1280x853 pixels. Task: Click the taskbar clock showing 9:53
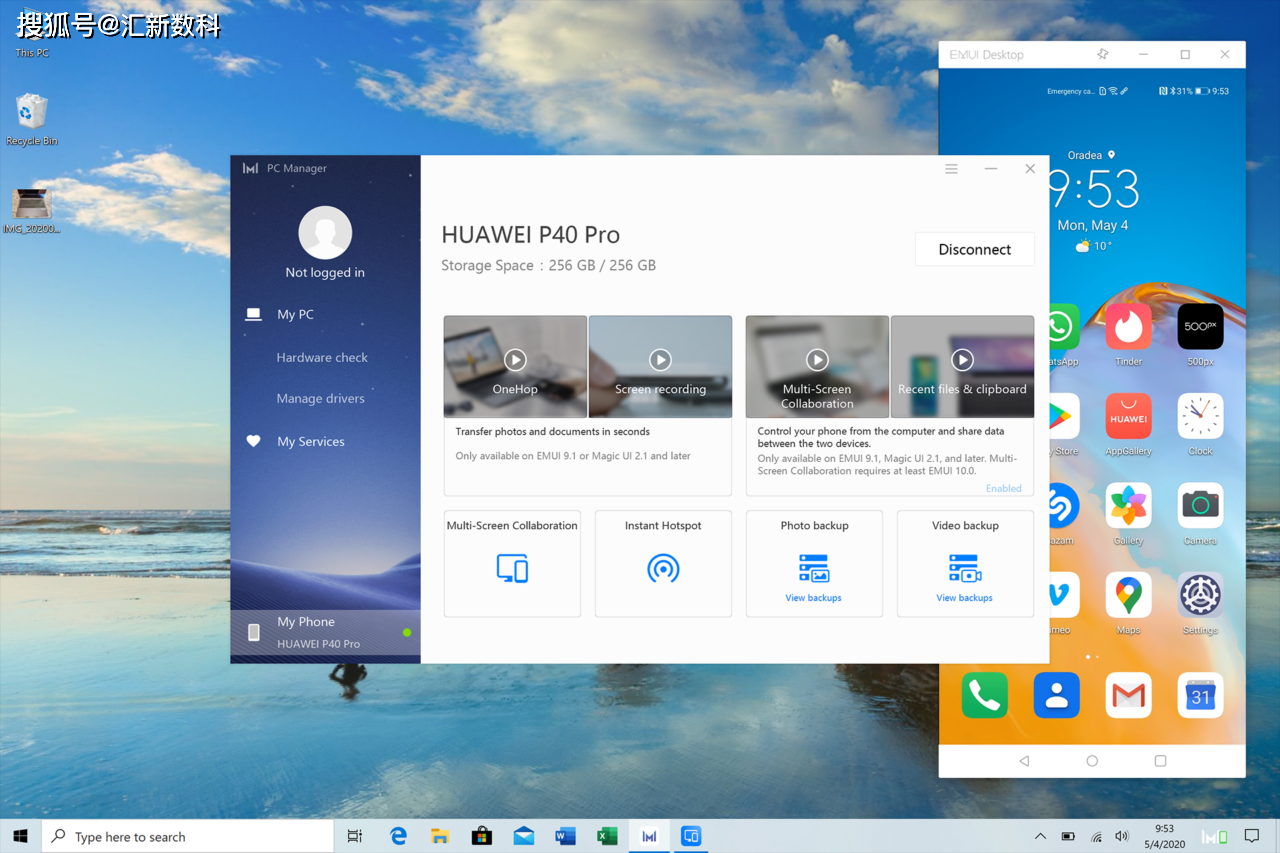(1165, 836)
